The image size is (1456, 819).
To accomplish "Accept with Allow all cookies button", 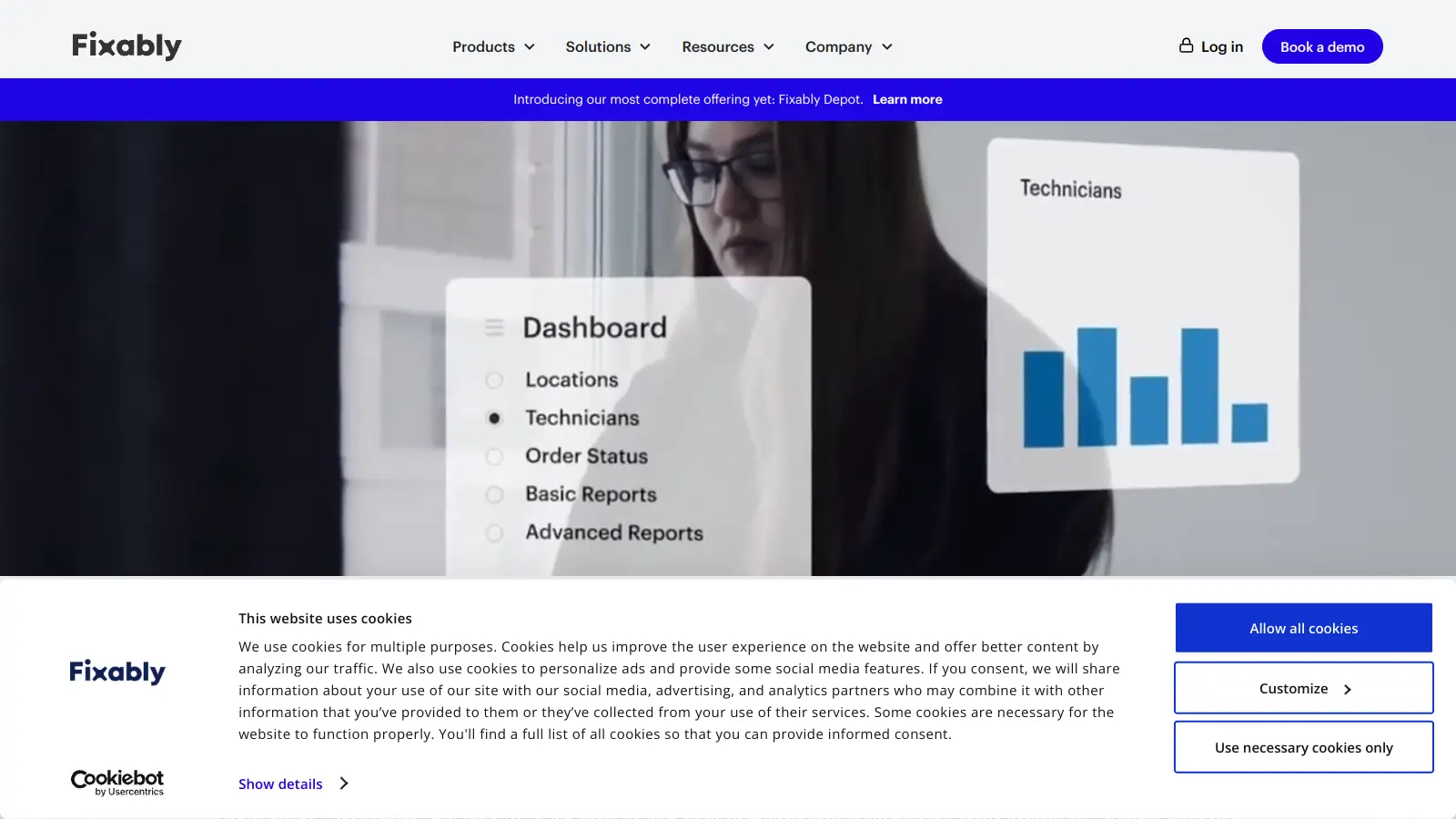I will [x=1303, y=628].
